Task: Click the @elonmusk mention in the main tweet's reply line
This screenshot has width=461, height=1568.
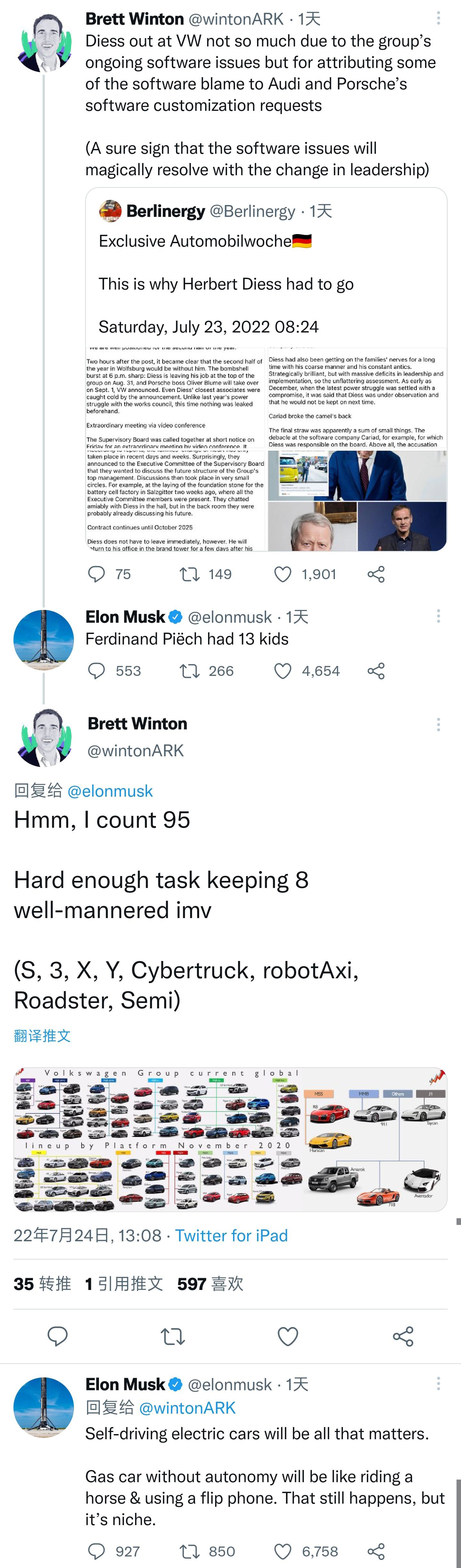Action: (x=110, y=791)
